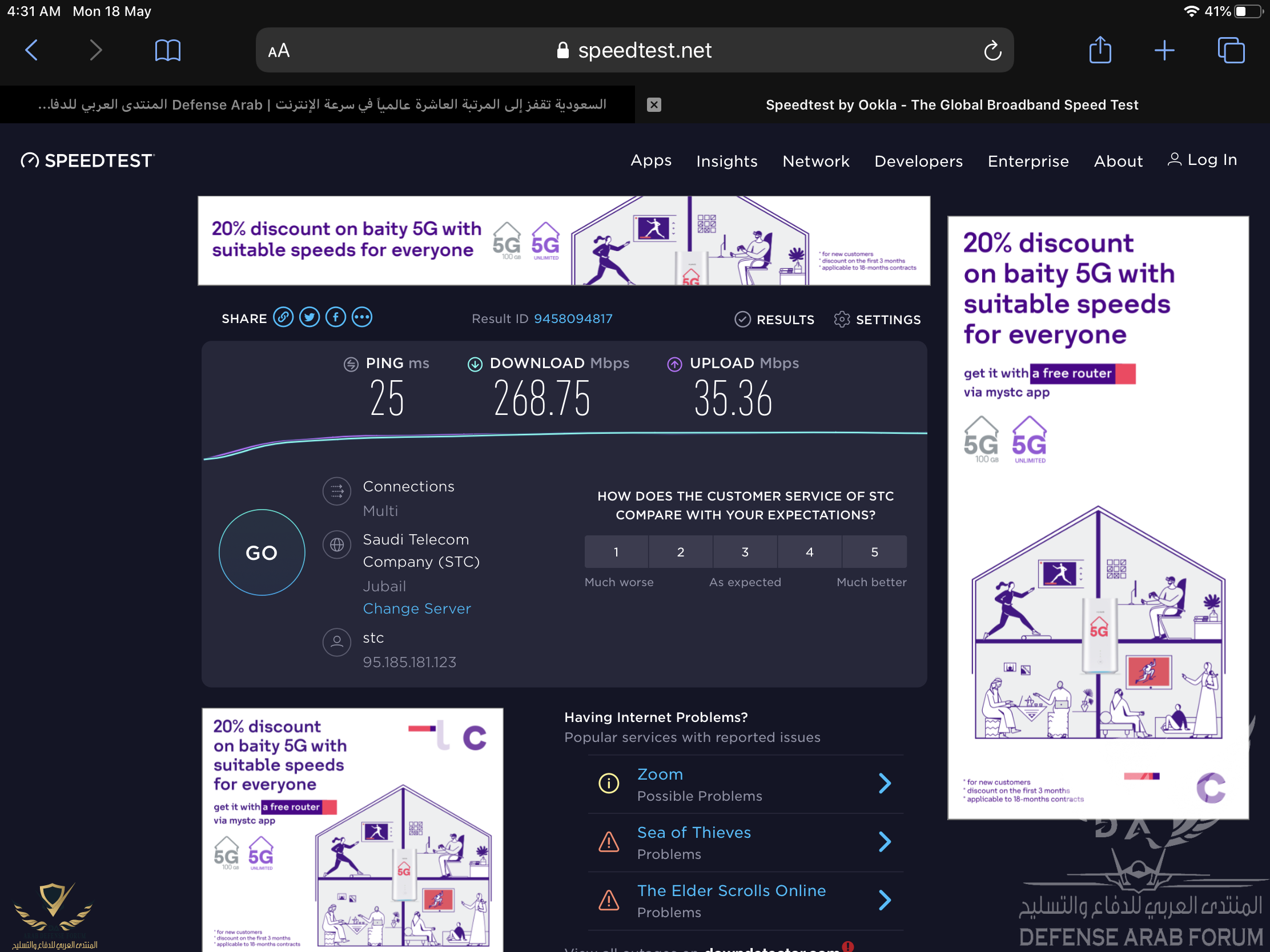The height and width of the screenshot is (952, 1270).
Task: Open the Enterprise menu
Action: point(1028,162)
